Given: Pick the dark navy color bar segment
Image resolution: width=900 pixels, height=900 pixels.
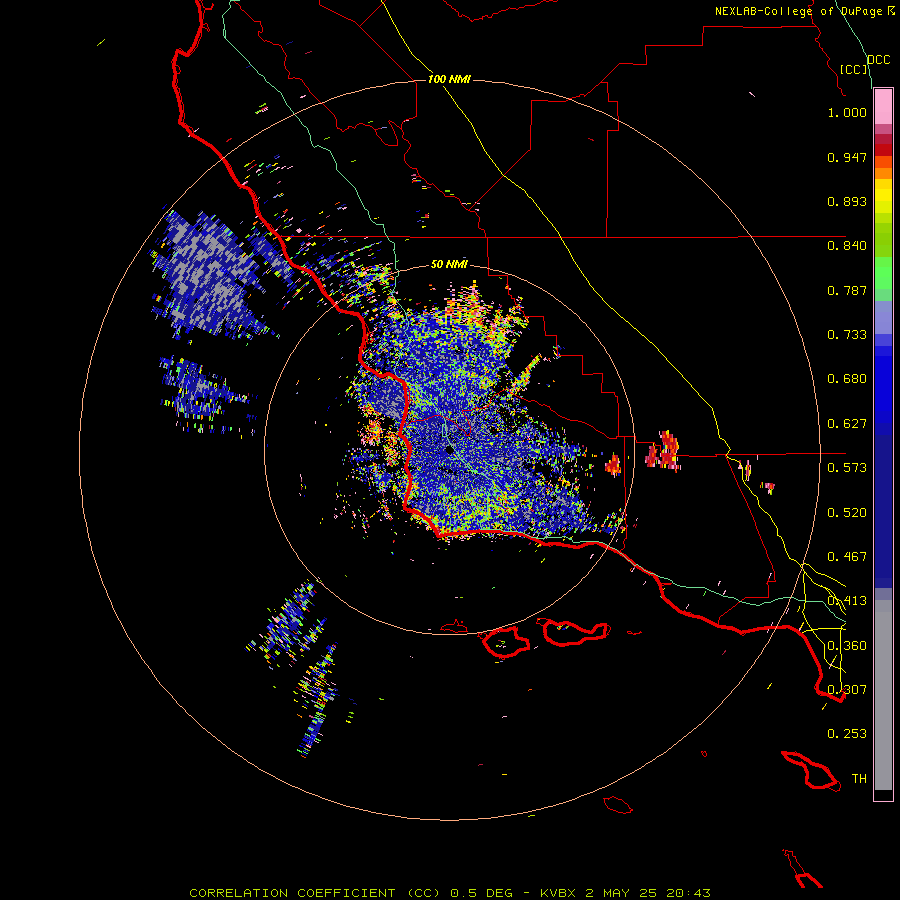Looking at the screenshot, I should pos(883,511).
